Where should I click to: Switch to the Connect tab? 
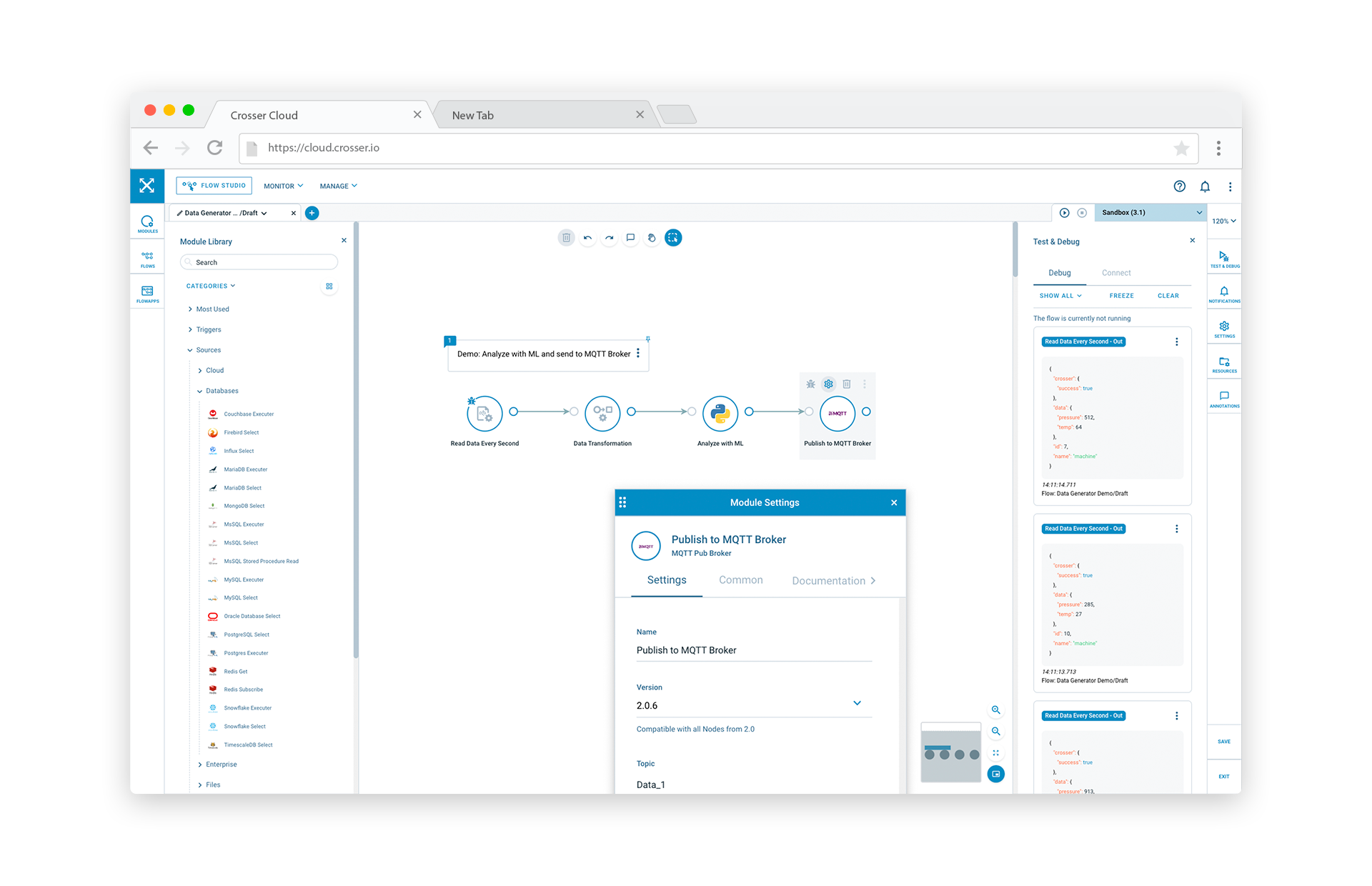pos(1116,273)
